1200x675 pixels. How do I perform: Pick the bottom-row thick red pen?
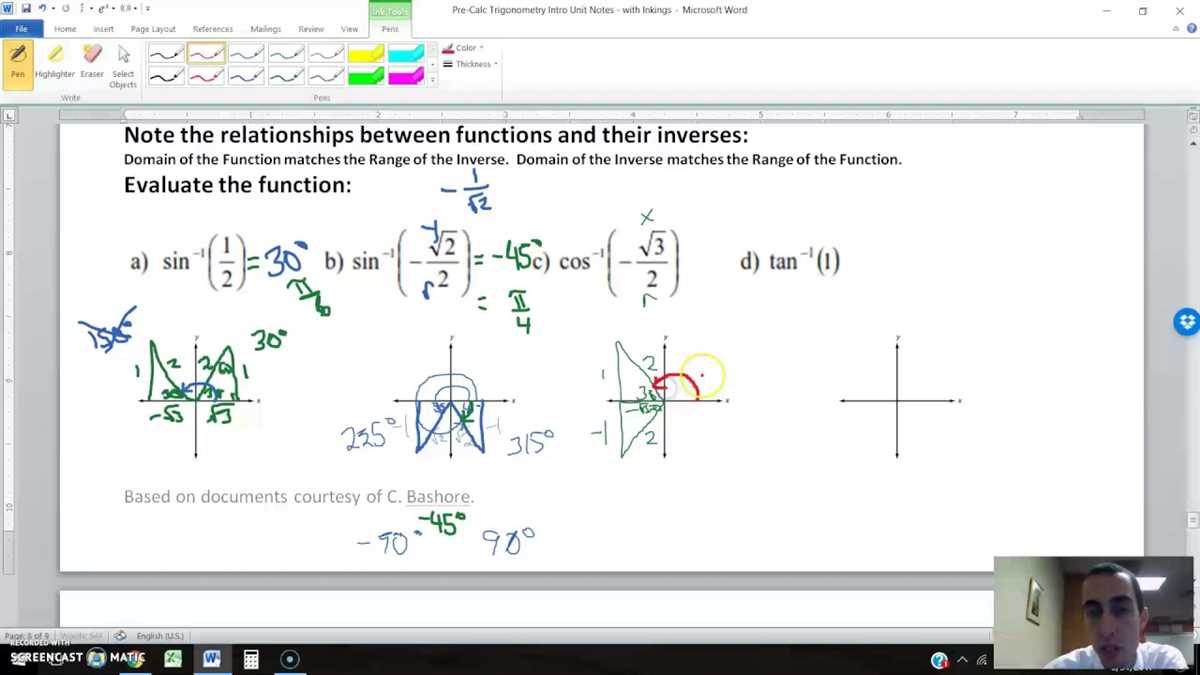(206, 75)
